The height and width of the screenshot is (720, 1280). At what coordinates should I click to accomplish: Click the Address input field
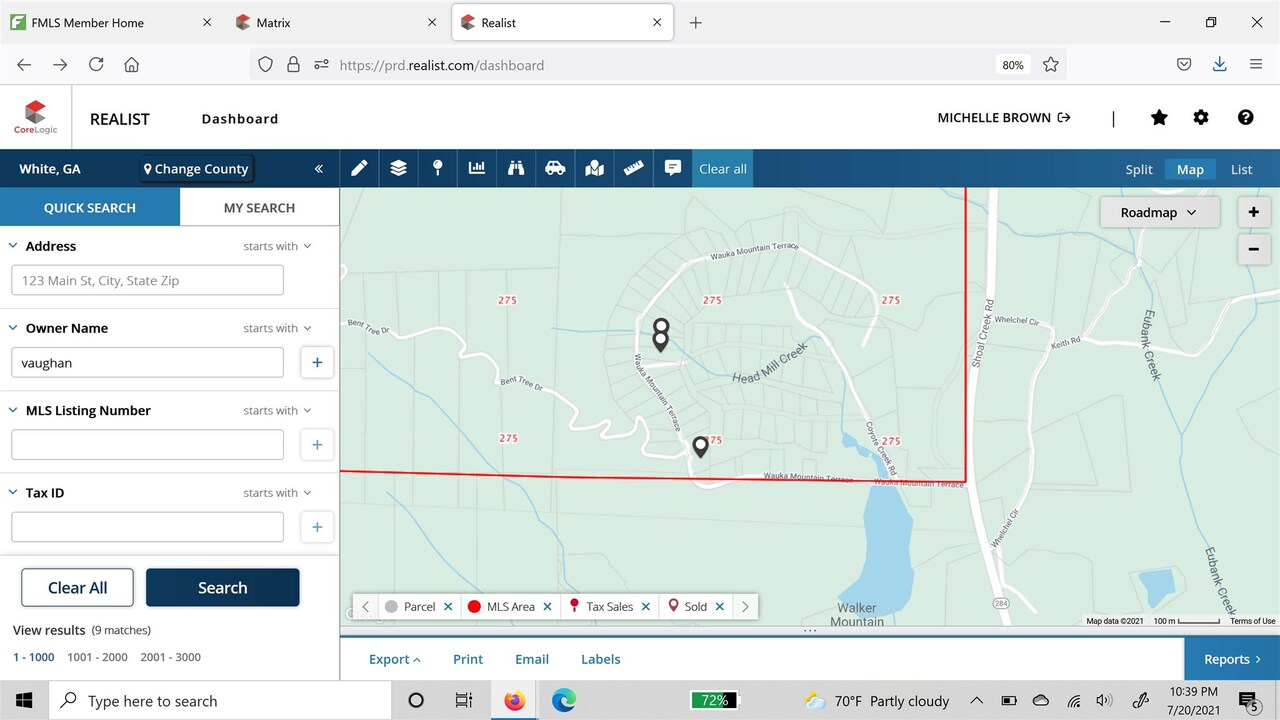tap(147, 281)
